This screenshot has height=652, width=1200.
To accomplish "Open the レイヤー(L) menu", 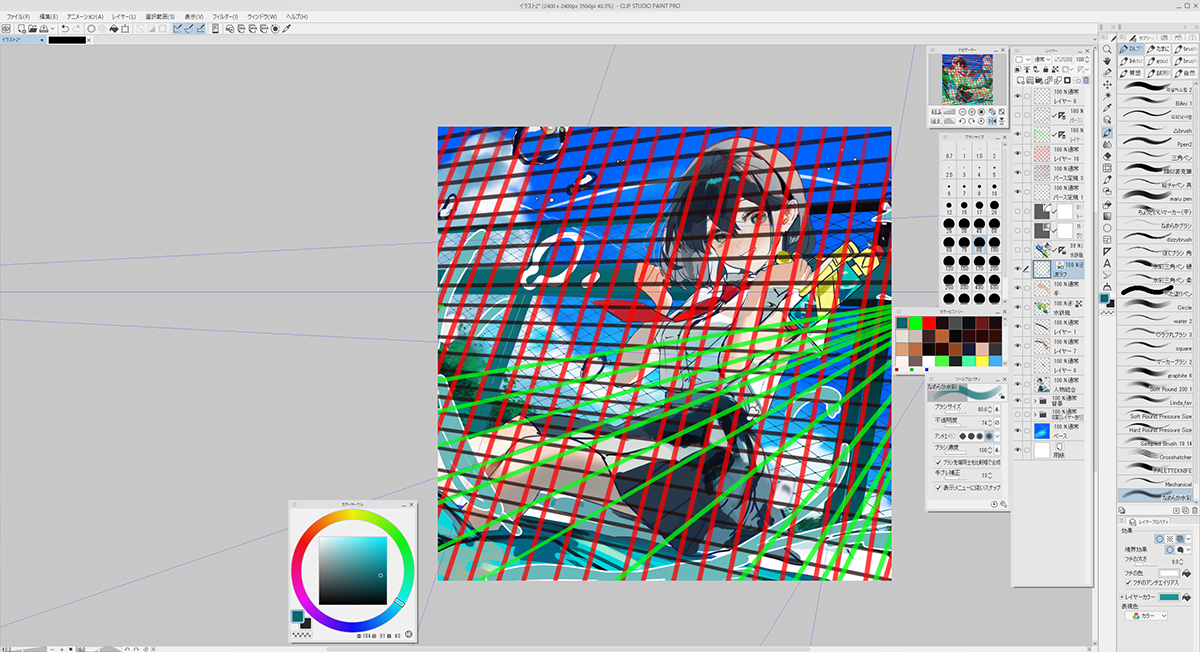I will click(123, 17).
